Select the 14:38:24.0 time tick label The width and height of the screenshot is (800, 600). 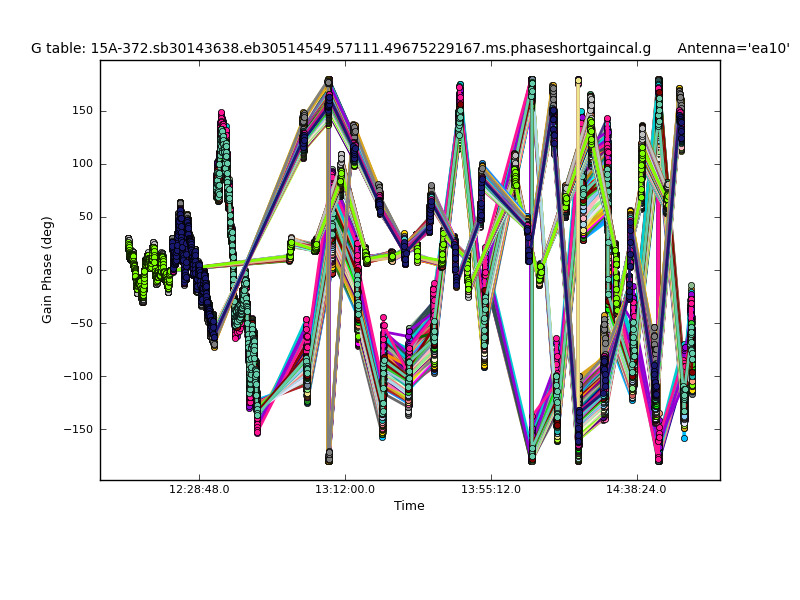click(x=637, y=490)
